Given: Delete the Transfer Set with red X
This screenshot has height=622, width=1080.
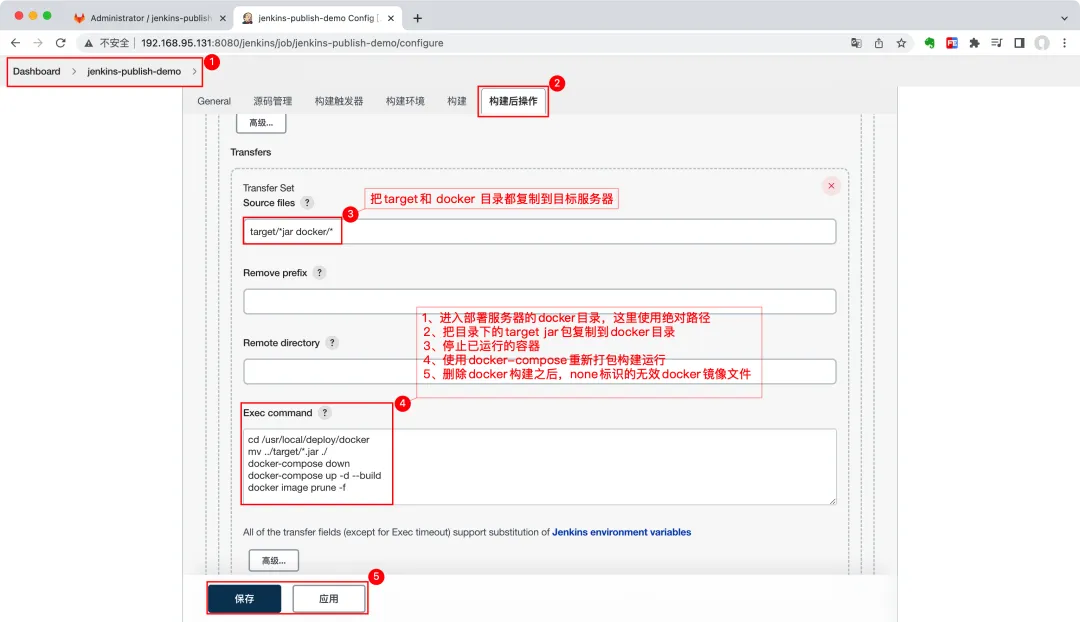Looking at the screenshot, I should (831, 186).
